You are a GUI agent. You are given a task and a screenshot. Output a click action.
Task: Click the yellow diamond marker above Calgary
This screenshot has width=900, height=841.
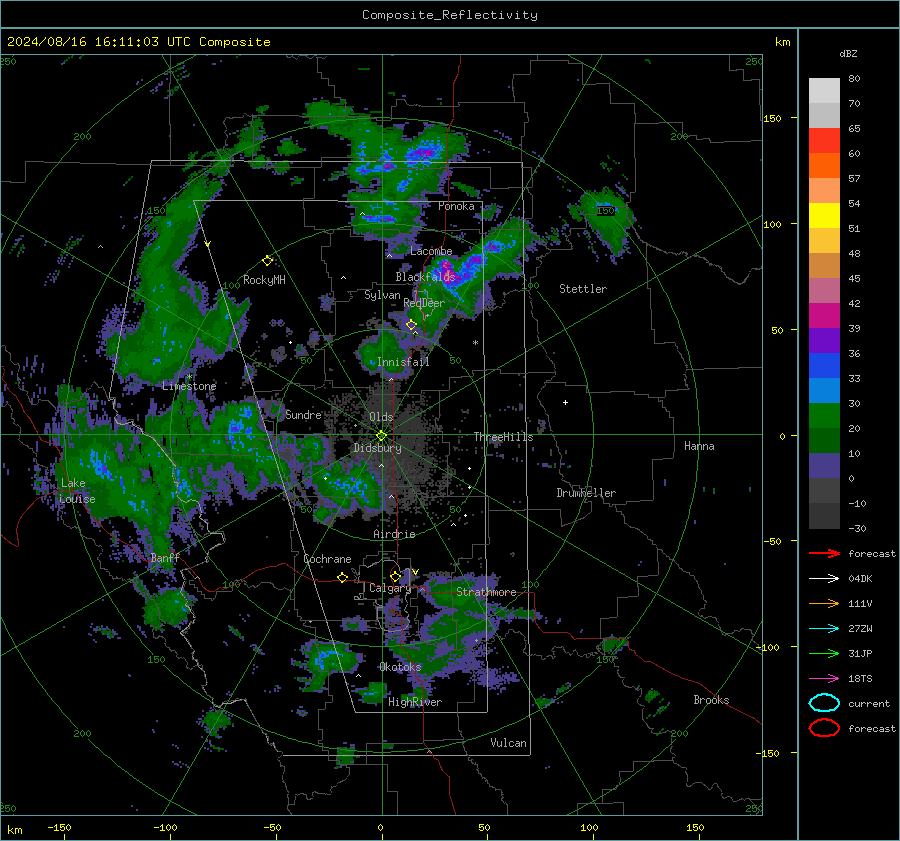pos(395,576)
